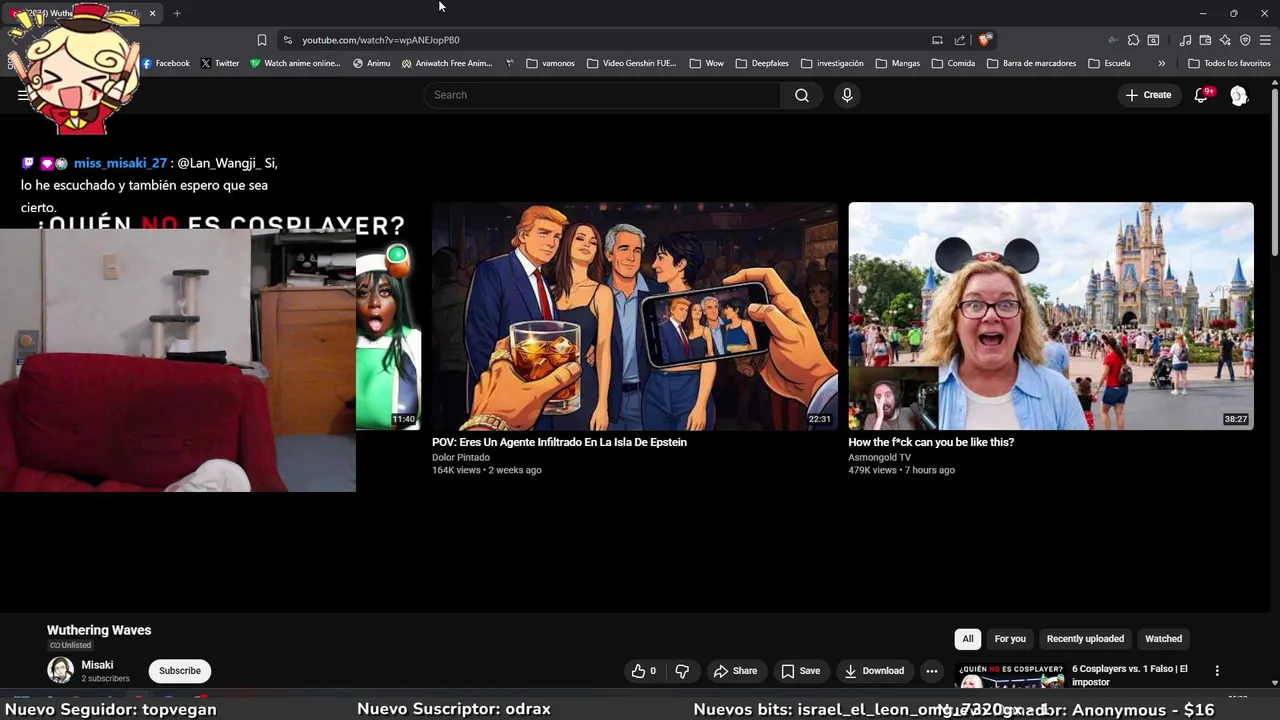The width and height of the screenshot is (1280, 720).
Task: Open YouTube account avatar menu
Action: [x=1239, y=95]
